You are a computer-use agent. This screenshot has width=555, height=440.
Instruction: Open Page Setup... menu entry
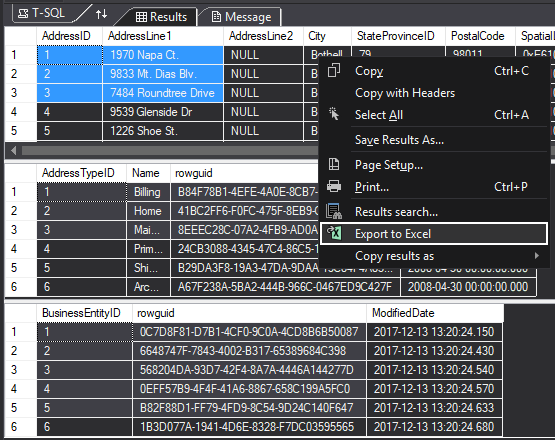tap(434, 165)
